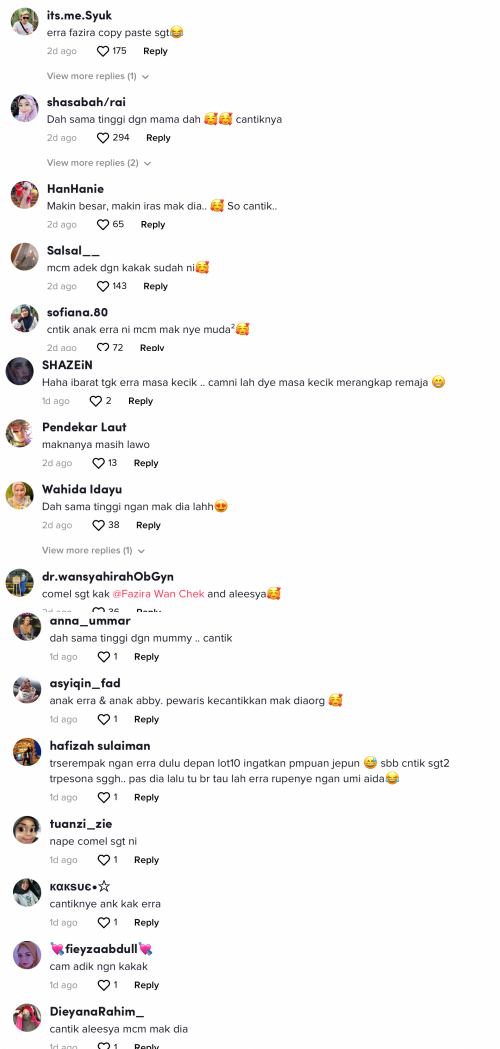Like SHAZEiN's comment with 2 likes
The height and width of the screenshot is (1049, 500).
click(x=96, y=401)
